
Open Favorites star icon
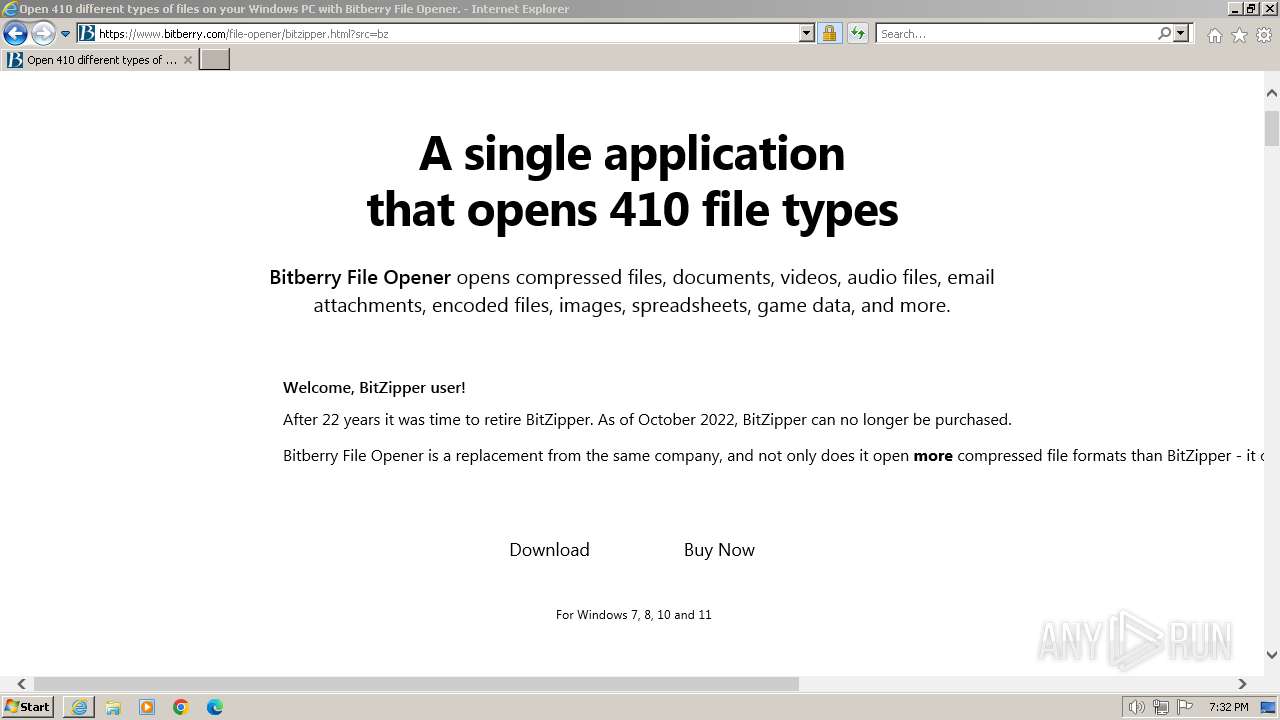click(1239, 35)
